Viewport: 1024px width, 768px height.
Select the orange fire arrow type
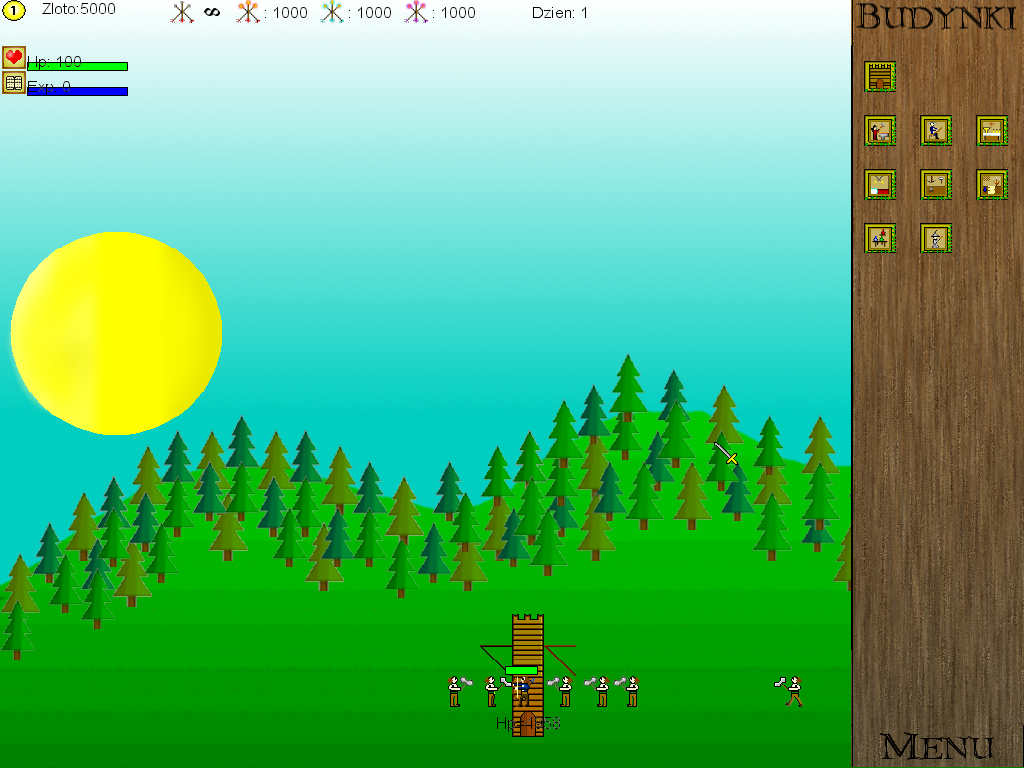tap(248, 13)
